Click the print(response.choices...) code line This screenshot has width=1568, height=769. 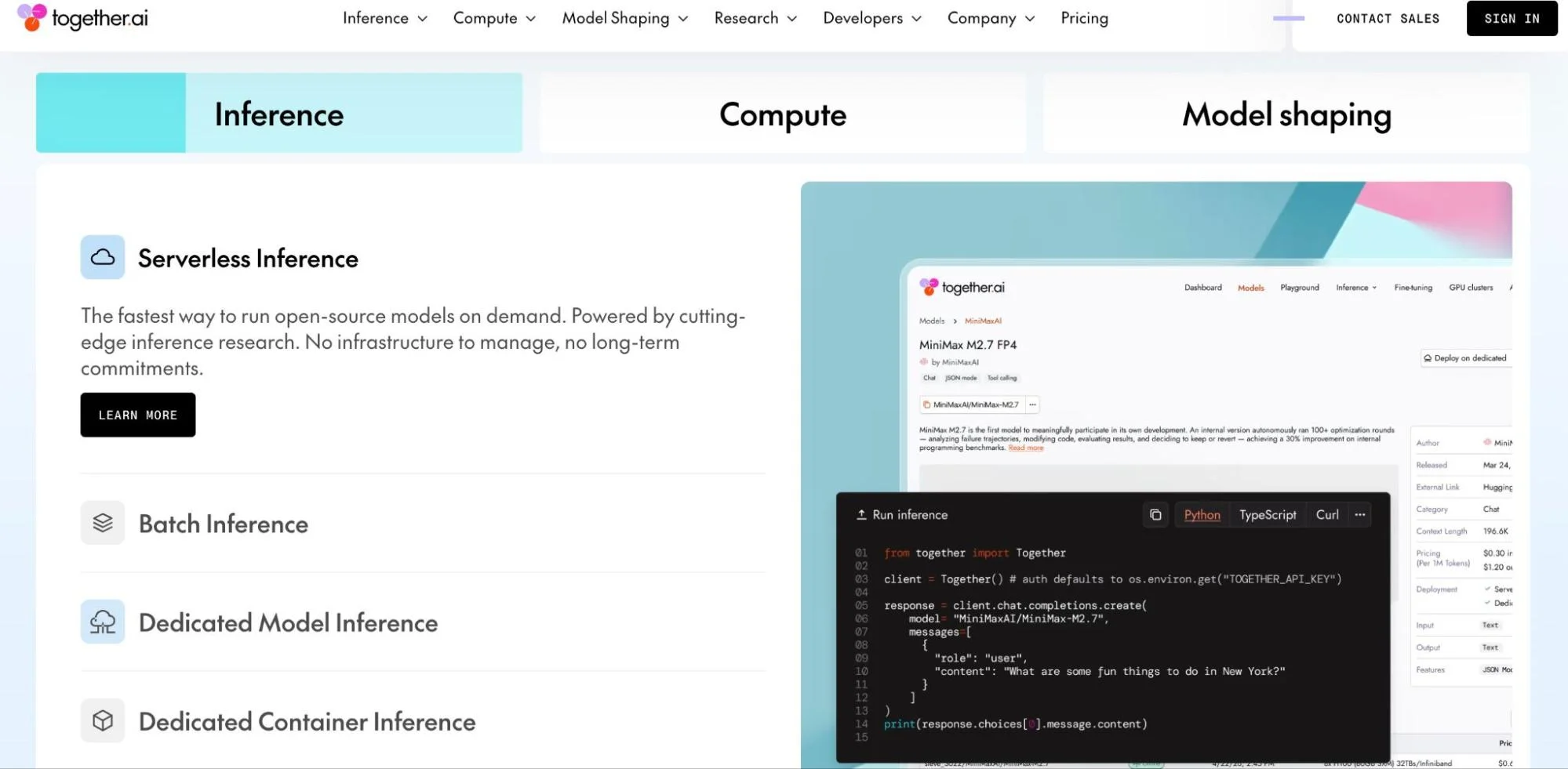coord(1015,724)
